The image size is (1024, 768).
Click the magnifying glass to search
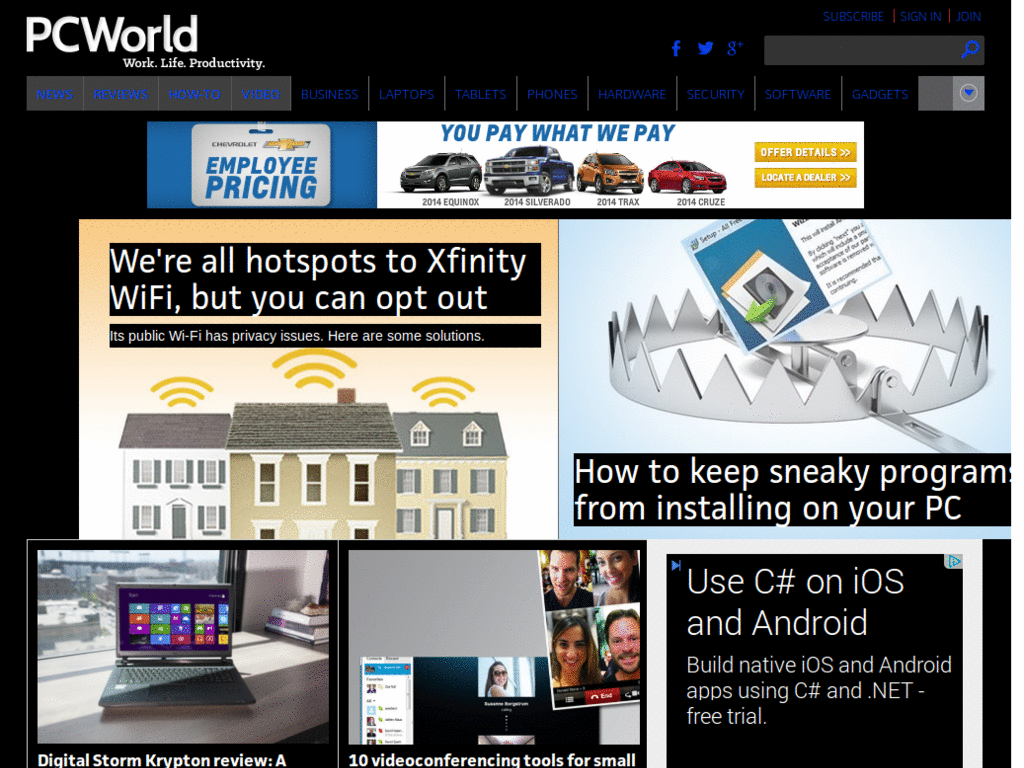tap(969, 49)
